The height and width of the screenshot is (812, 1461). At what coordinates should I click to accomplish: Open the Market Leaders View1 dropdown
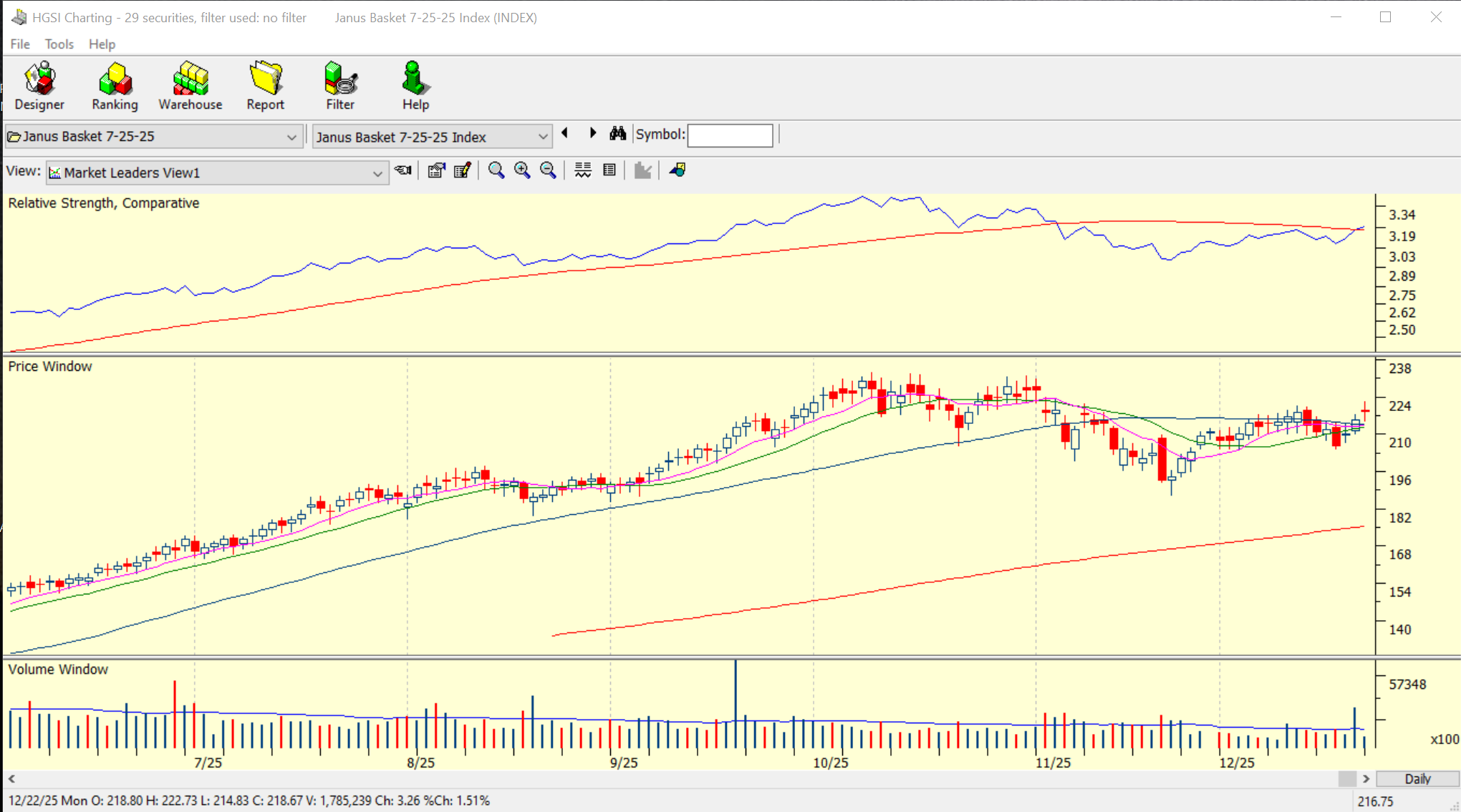tap(377, 173)
